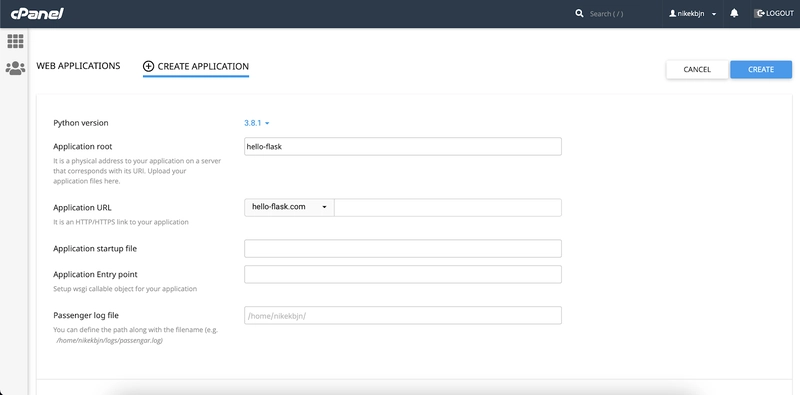The image size is (800, 395).
Task: Click the Passenger log file label
Action: coord(86,315)
